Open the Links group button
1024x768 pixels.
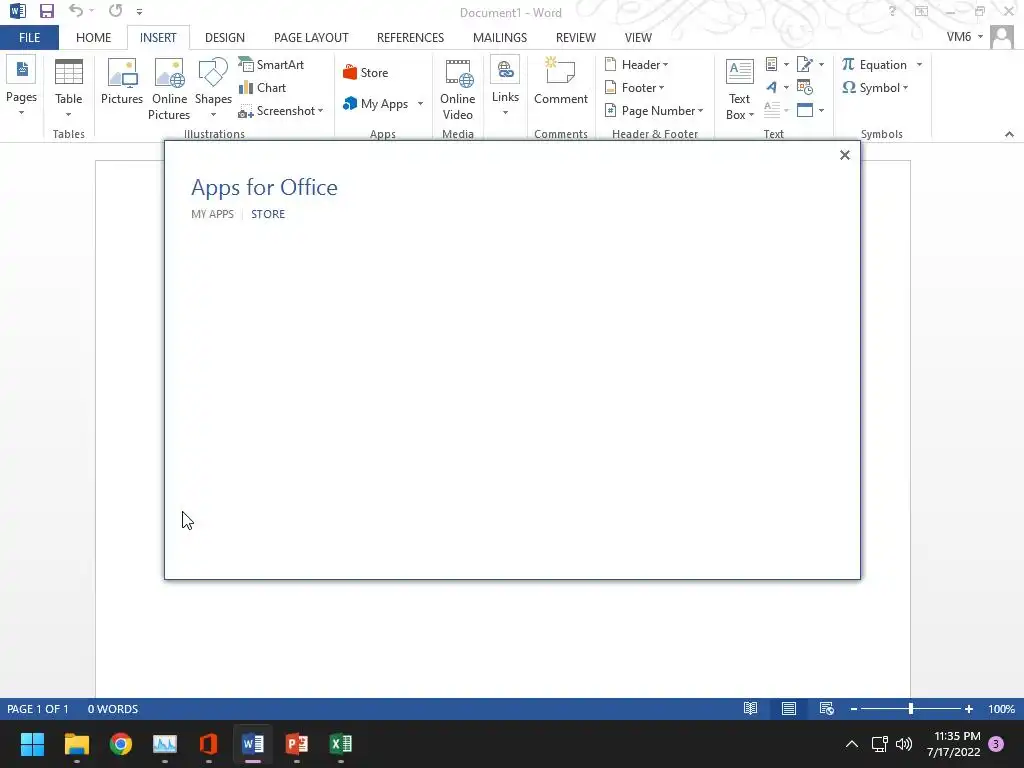pos(505,88)
